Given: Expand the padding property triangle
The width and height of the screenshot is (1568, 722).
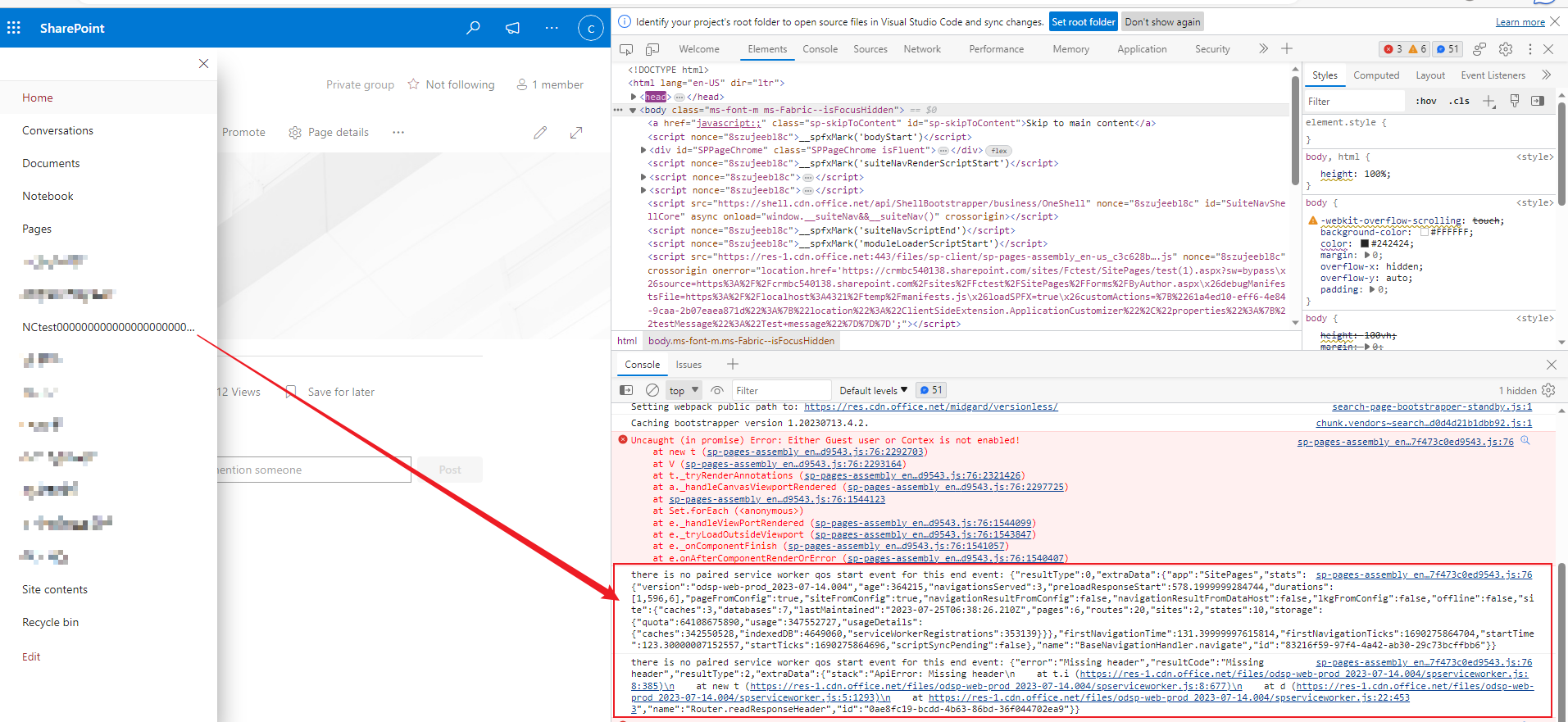Looking at the screenshot, I should point(1372,289).
